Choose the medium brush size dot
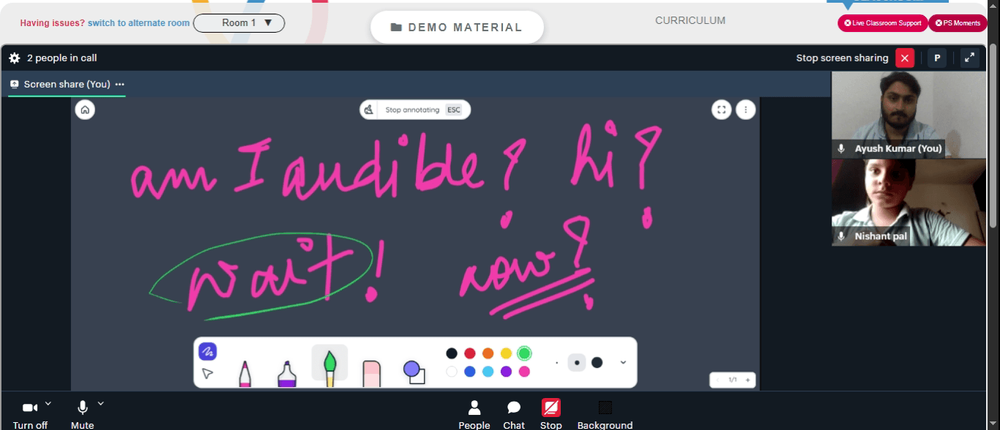The height and width of the screenshot is (430, 1000). [577, 362]
